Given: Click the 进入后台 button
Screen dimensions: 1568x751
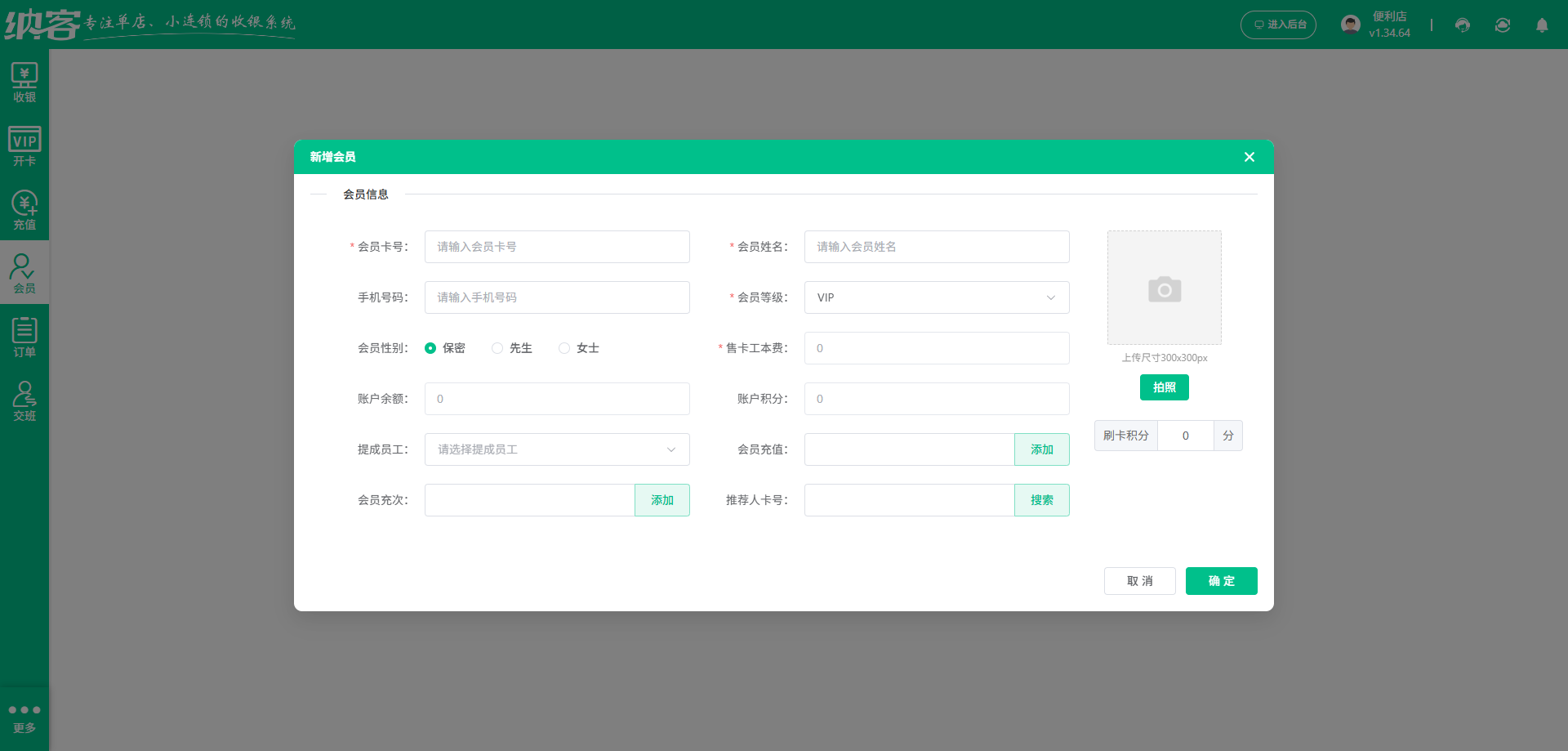Looking at the screenshot, I should [x=1279, y=25].
